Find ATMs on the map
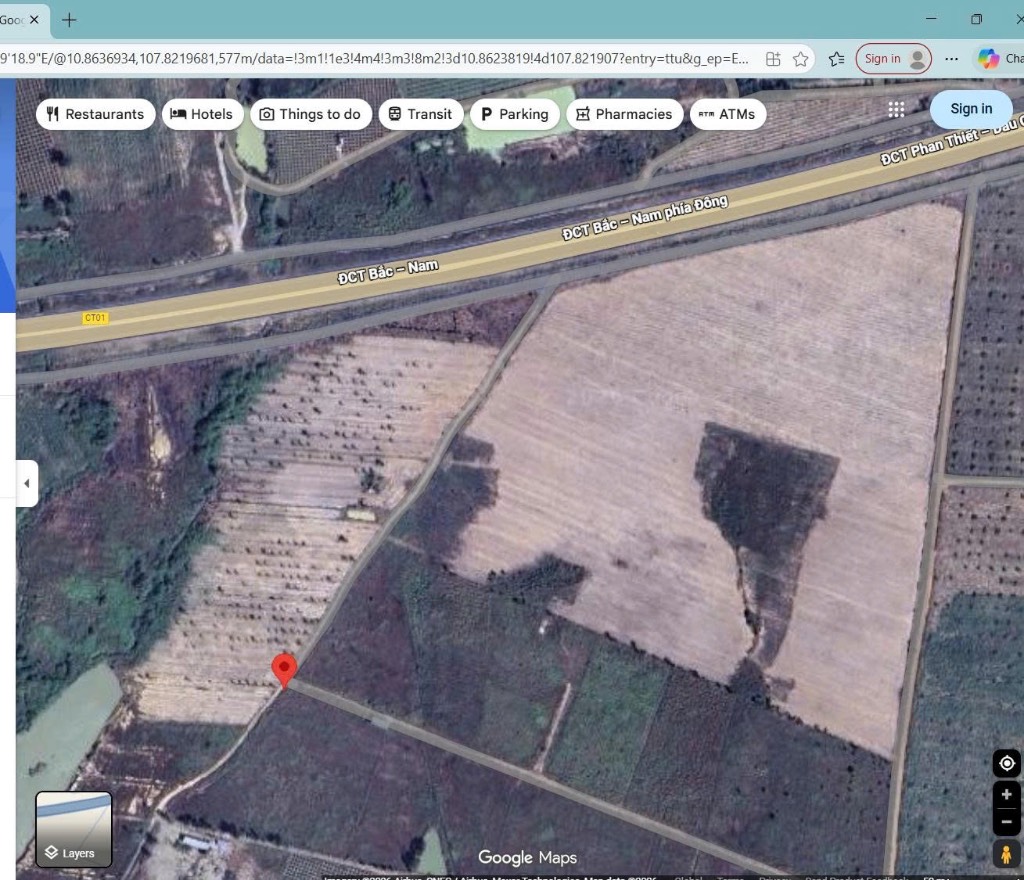 [x=728, y=114]
